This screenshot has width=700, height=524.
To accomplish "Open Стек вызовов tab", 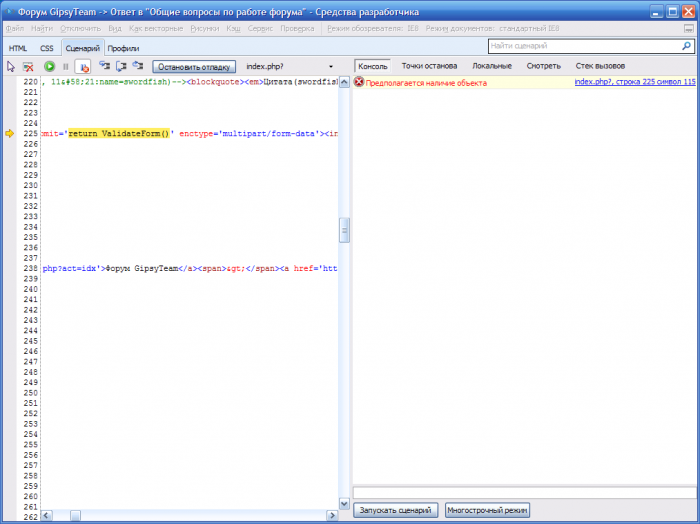I will (600, 66).
